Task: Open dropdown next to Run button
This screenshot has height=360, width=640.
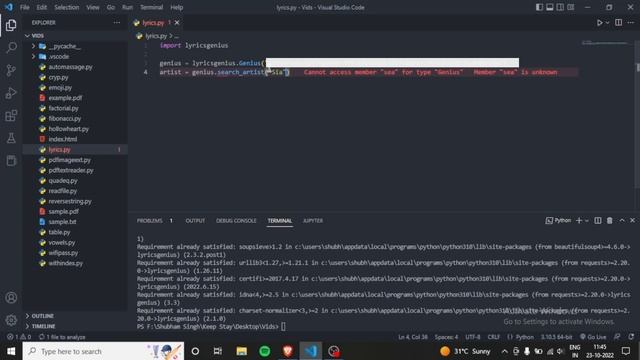Action: [607, 23]
